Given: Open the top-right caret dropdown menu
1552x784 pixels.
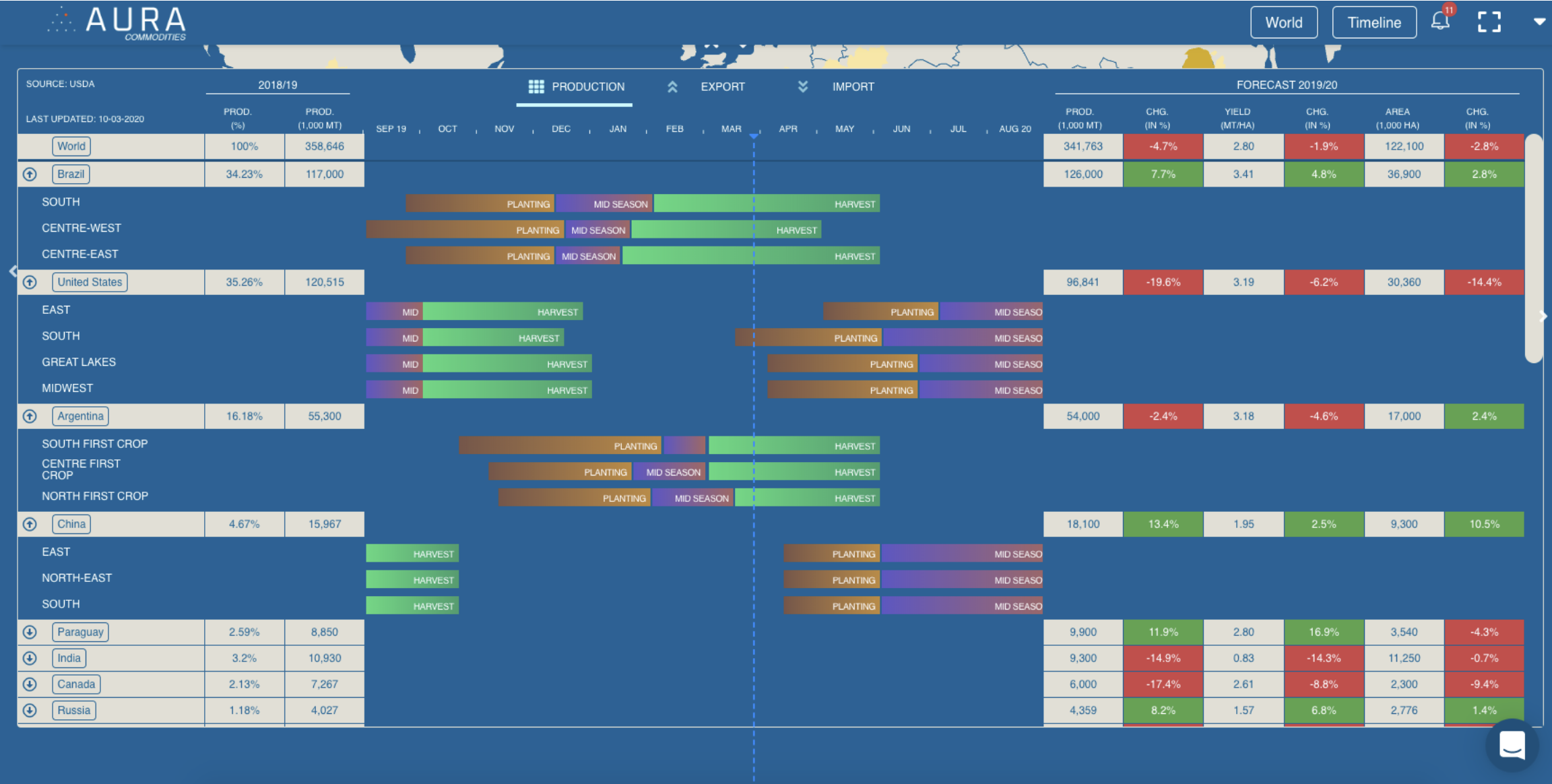Looking at the screenshot, I should 1539,22.
